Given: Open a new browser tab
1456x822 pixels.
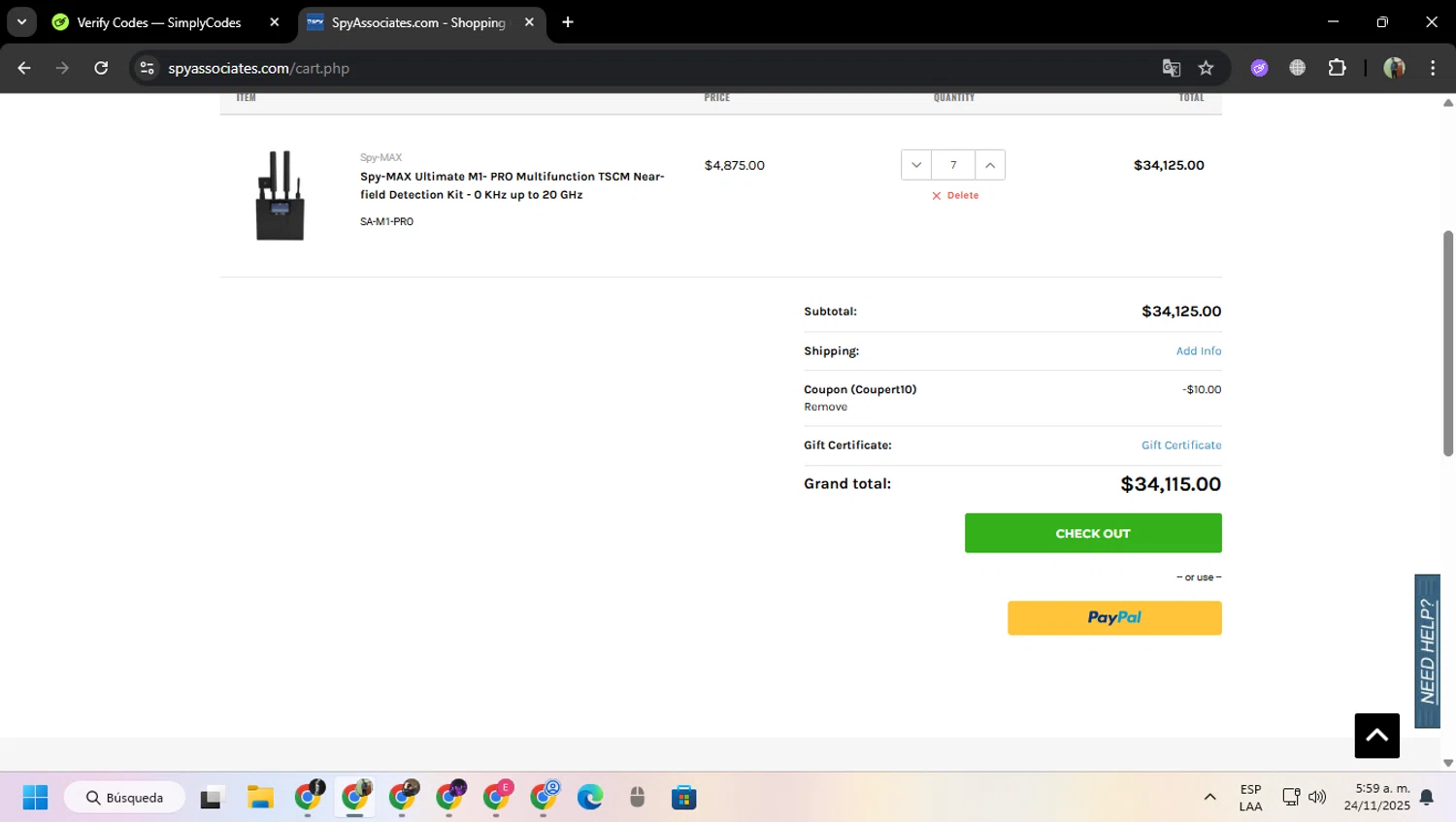Looking at the screenshot, I should point(568,22).
